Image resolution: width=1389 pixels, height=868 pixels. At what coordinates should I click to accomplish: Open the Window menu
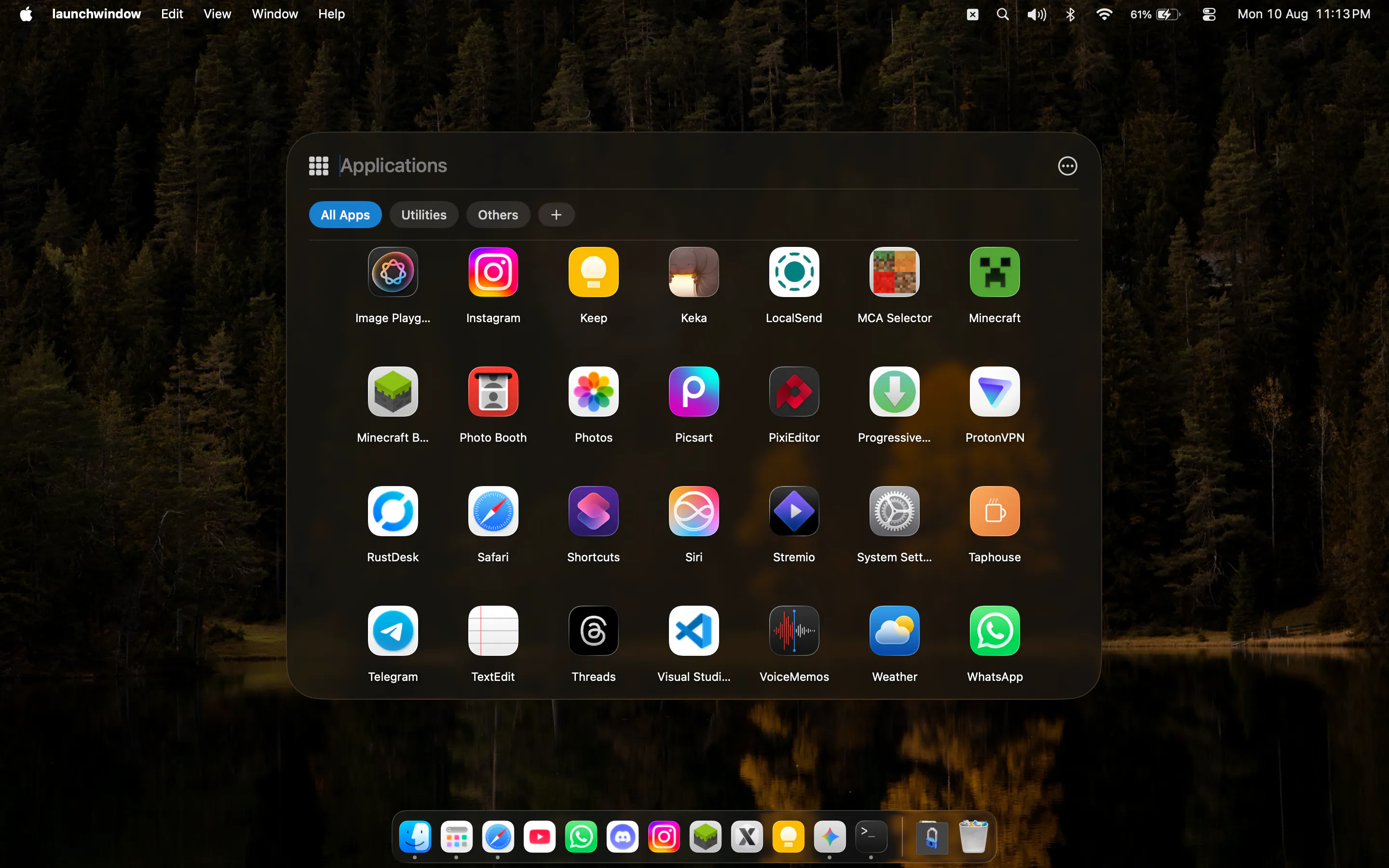[274, 14]
